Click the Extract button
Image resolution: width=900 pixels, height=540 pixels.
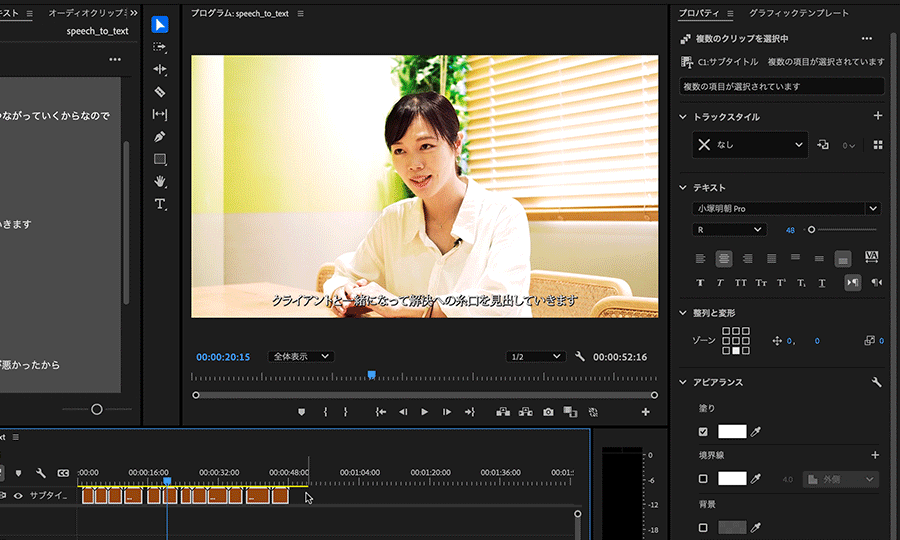(x=525, y=412)
